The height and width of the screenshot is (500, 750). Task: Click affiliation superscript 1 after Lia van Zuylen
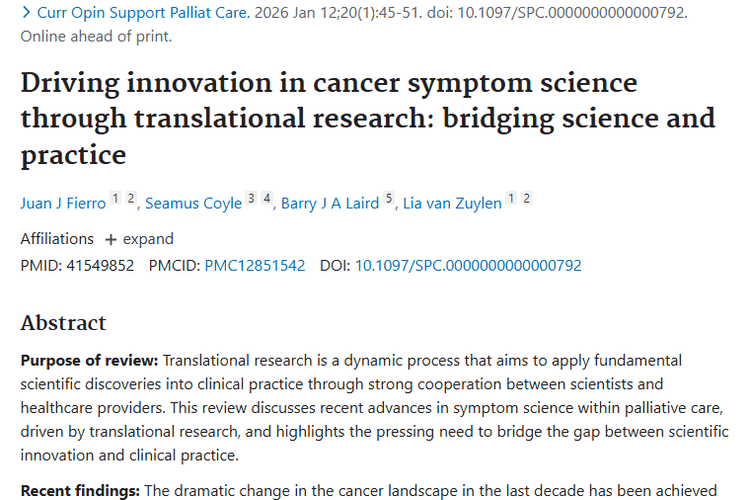point(510,198)
